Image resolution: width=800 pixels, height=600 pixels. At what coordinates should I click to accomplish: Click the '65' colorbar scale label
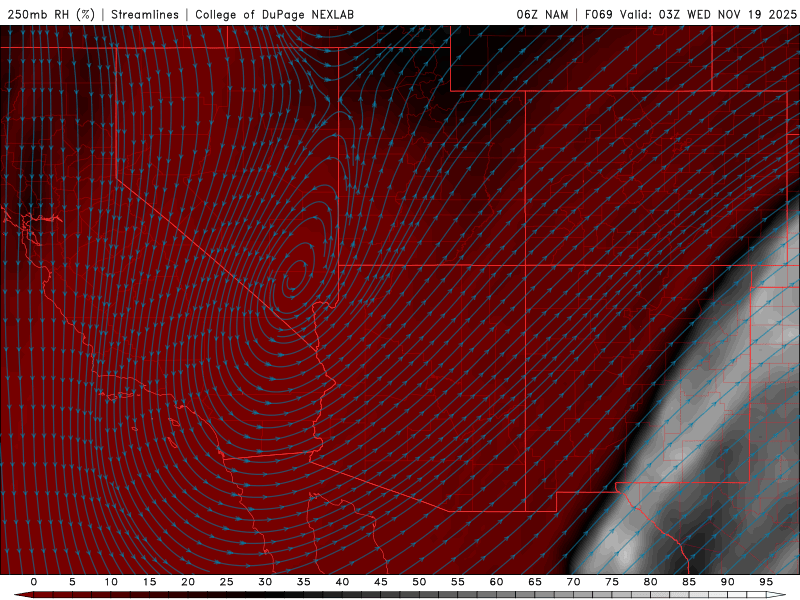pos(535,582)
